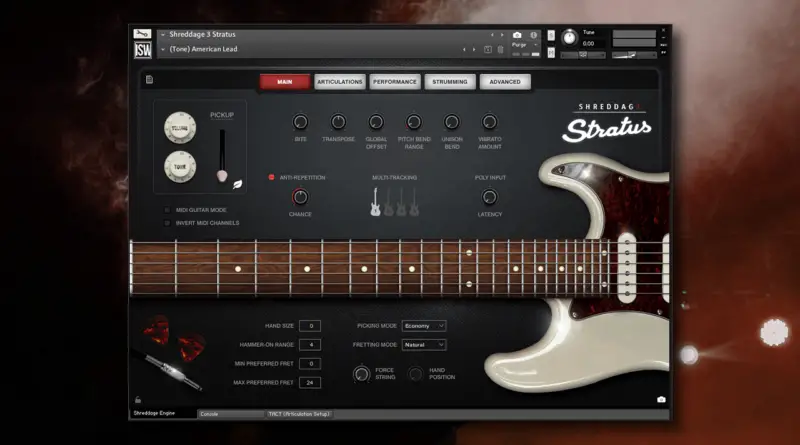Screen dimensions: 800x445
Task: Click the Hammer-On Range value field
Action: [310, 344]
